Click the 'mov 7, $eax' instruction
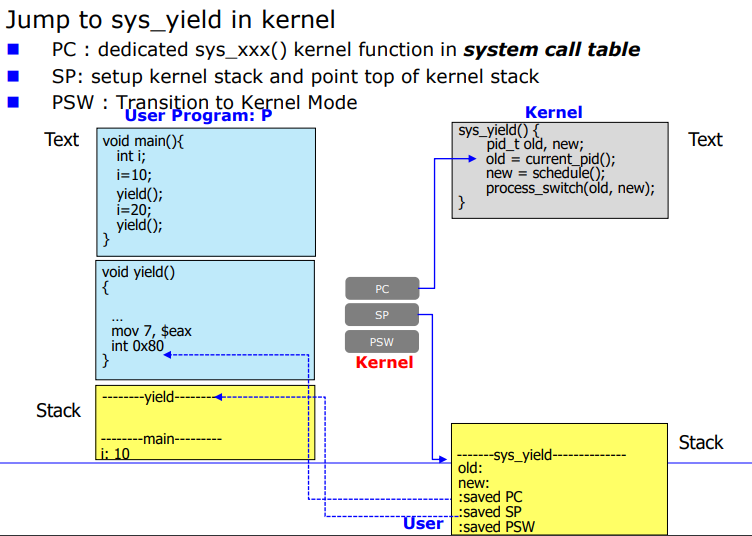The width and height of the screenshot is (752, 536). 151,331
